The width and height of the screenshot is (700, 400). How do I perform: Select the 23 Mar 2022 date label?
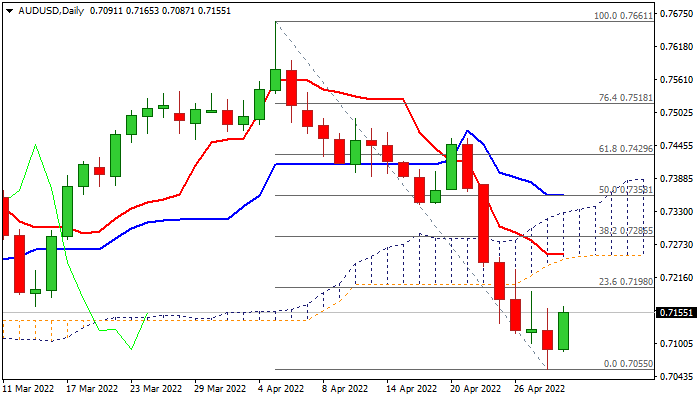coord(155,388)
